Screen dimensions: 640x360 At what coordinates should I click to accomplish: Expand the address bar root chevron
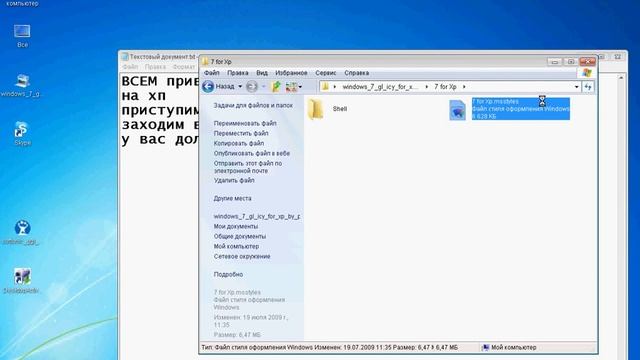coord(335,87)
